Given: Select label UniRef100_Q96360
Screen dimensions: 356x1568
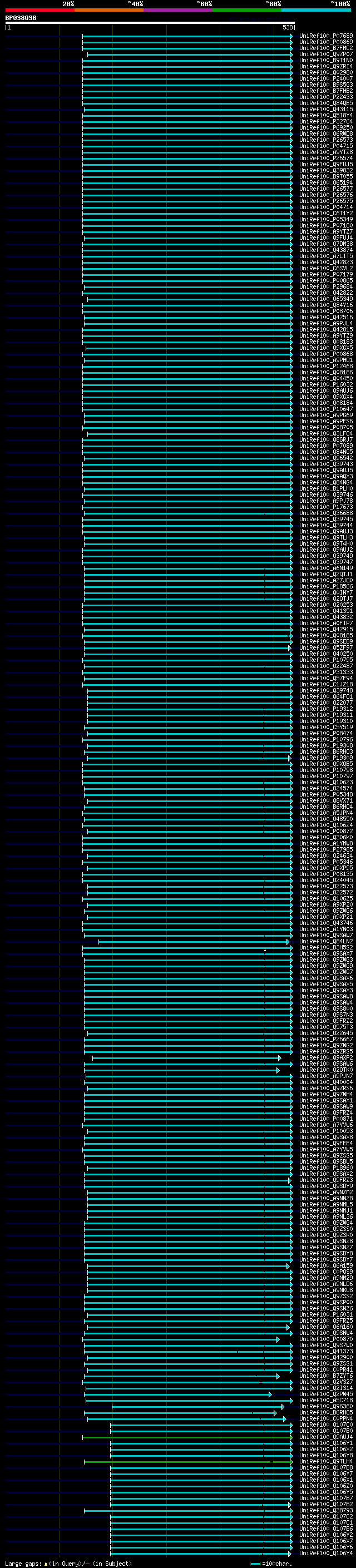Looking at the screenshot, I should [x=326, y=1407].
